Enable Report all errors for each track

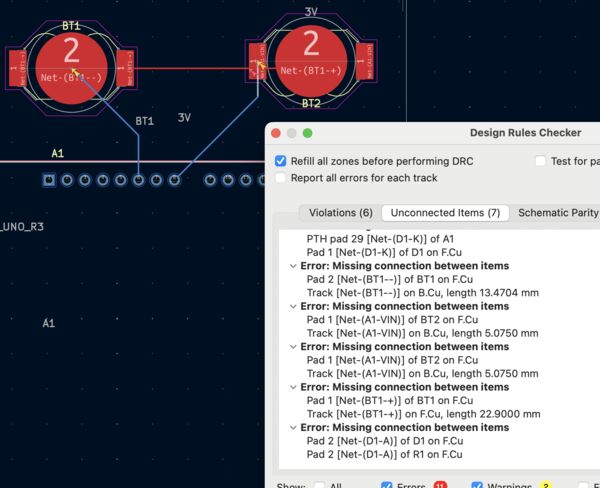click(280, 178)
